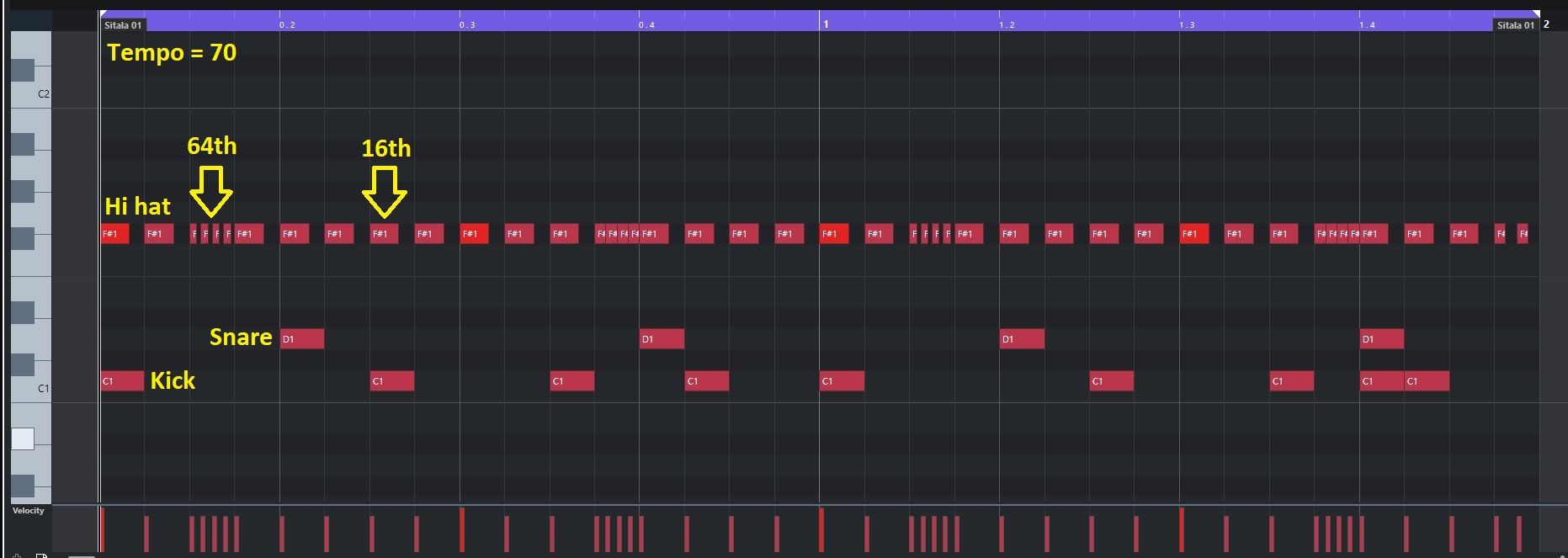Jump to ruler position 1.4
This screenshot has height=558, width=1568.
1367,25
